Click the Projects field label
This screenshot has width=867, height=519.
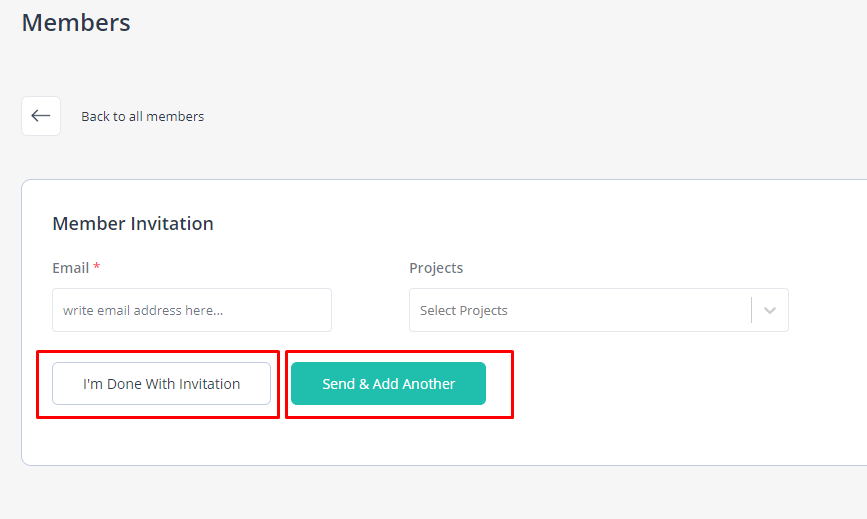[x=436, y=268]
